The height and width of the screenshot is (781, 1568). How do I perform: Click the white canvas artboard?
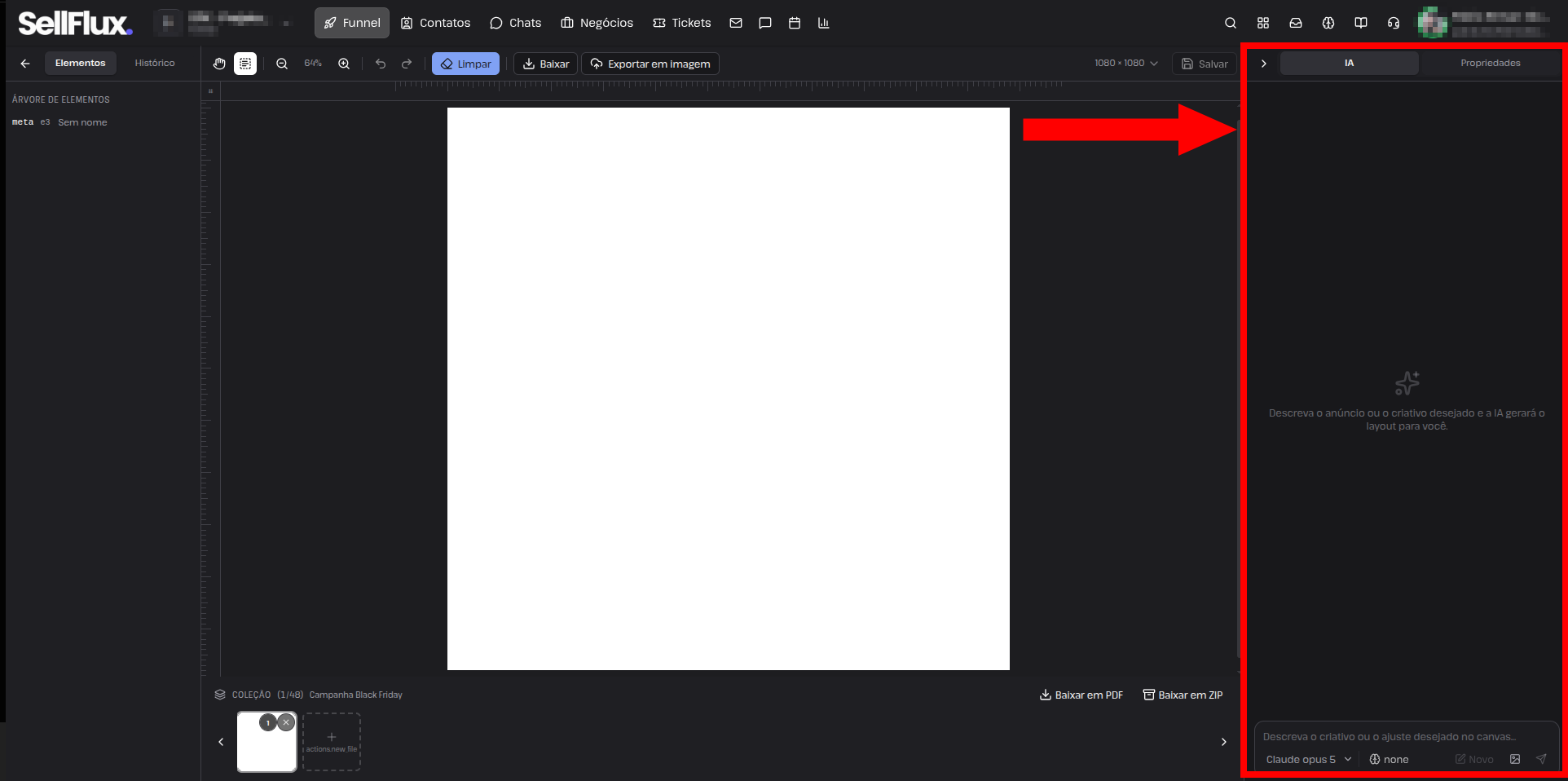pos(728,389)
